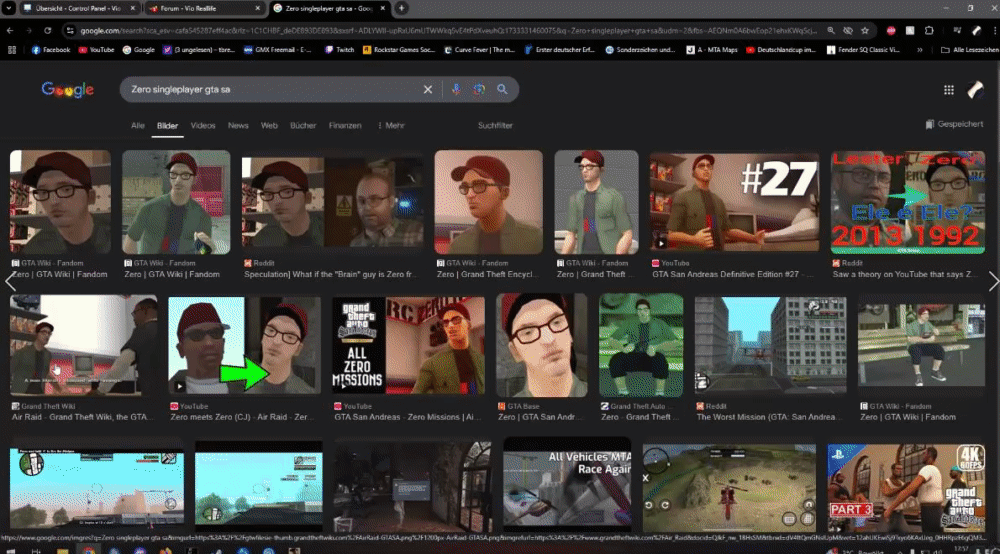Open the Google account avatar
This screenshot has height=554, width=1000.
[975, 90]
